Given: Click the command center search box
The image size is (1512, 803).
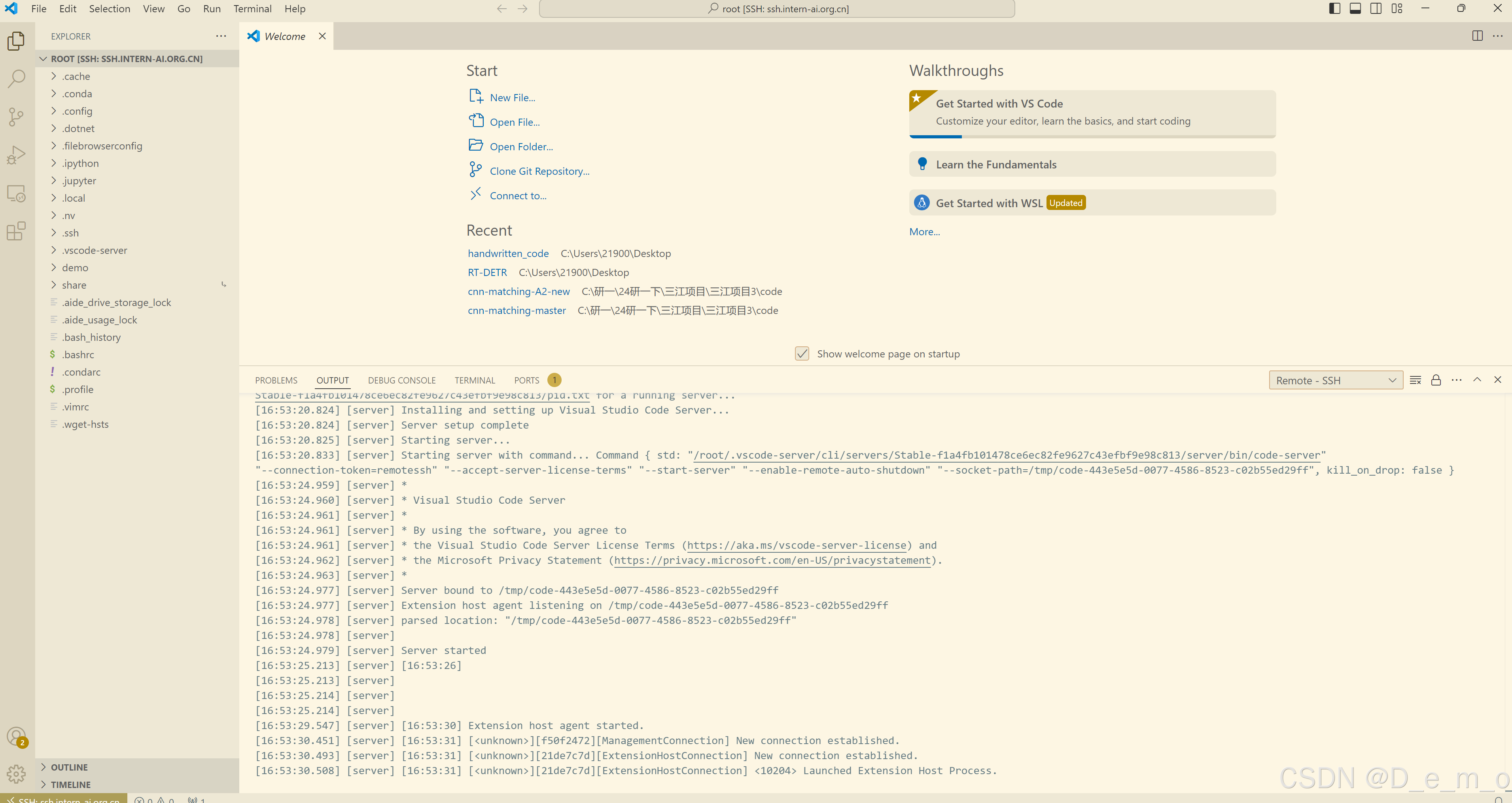Looking at the screenshot, I should [776, 9].
